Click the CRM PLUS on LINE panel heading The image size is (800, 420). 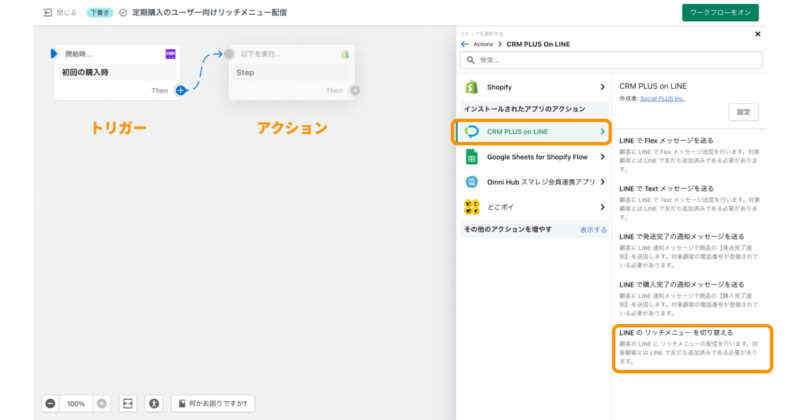point(653,86)
